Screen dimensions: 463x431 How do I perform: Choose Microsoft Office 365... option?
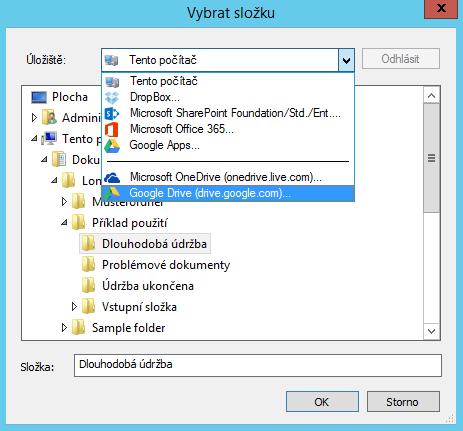tap(228, 129)
